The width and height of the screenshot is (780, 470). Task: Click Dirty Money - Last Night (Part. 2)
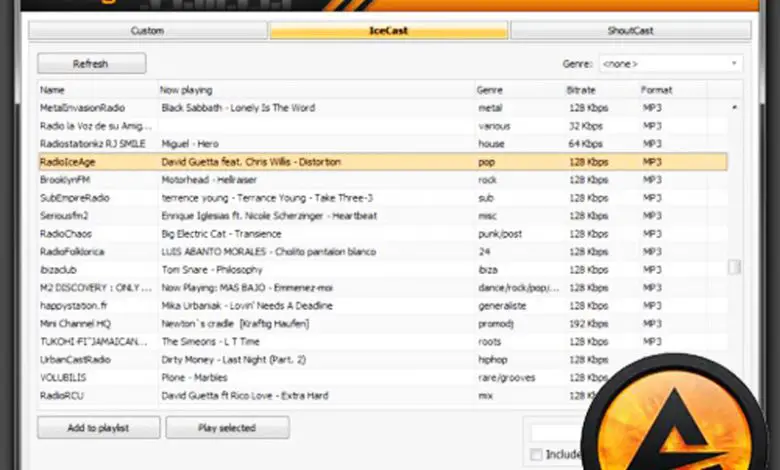pyautogui.click(x=233, y=360)
